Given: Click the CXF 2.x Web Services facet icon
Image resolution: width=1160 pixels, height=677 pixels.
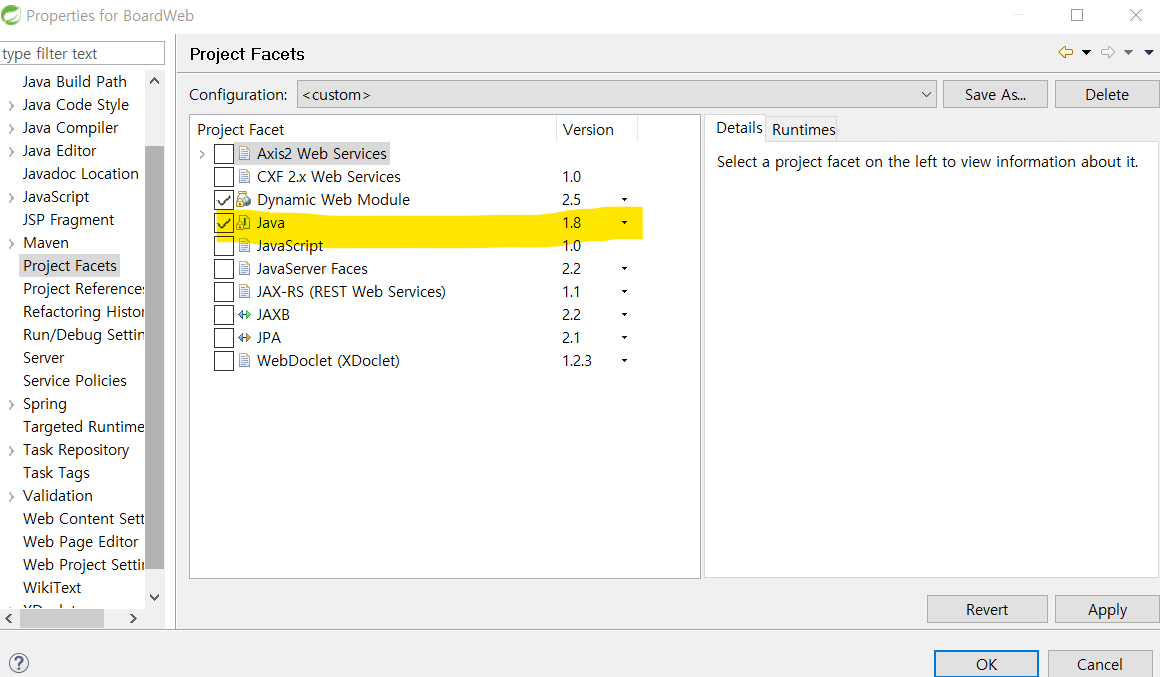Looking at the screenshot, I should click(244, 177).
